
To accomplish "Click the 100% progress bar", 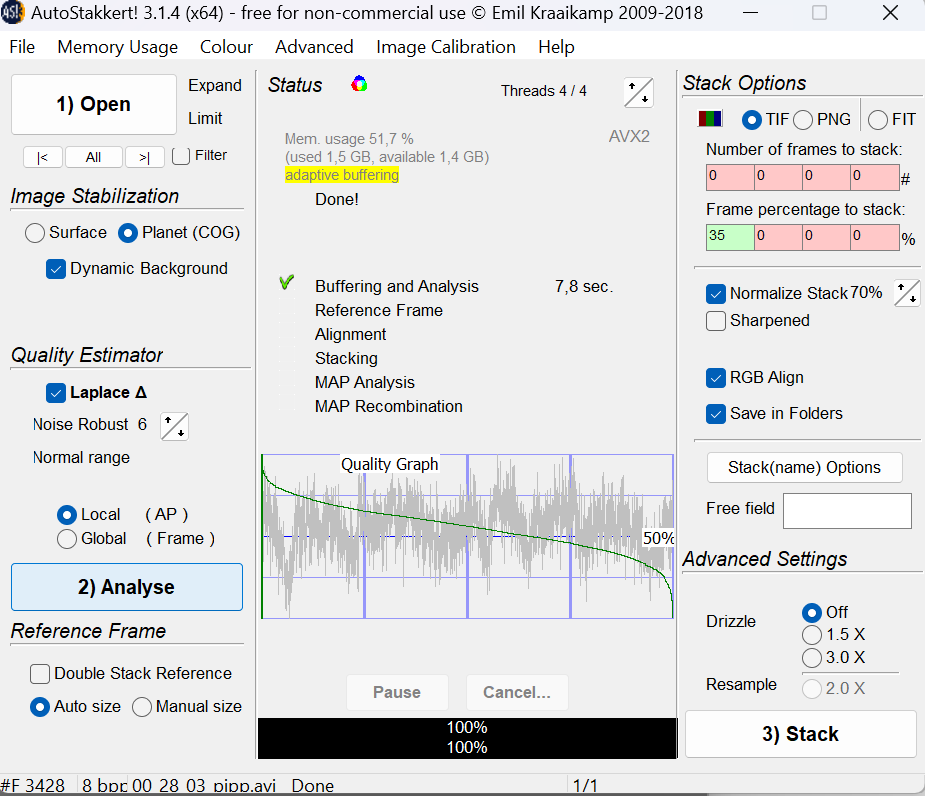I will 467,738.
